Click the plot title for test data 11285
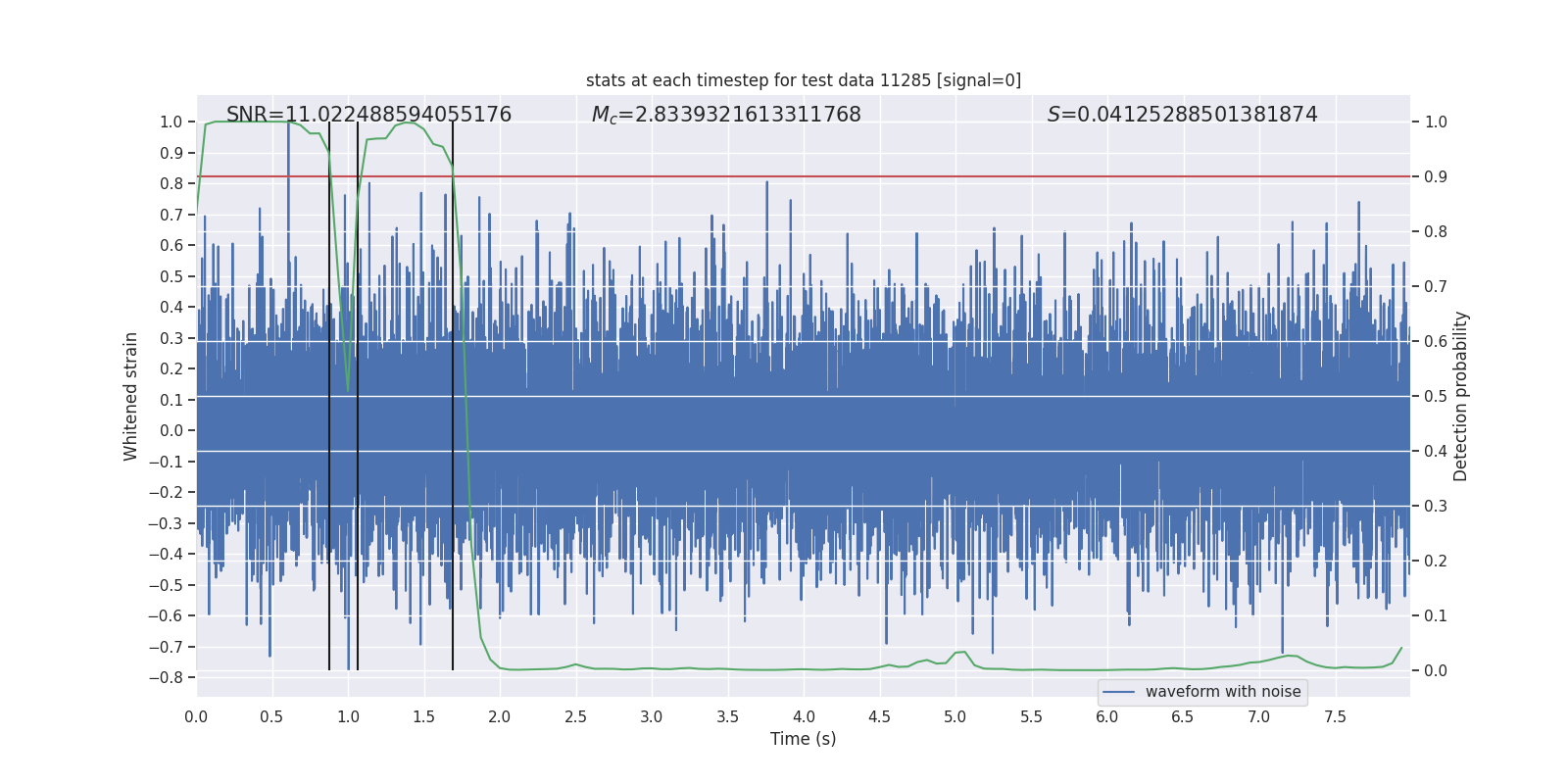Image resolution: width=1568 pixels, height=784 pixels. tap(803, 80)
